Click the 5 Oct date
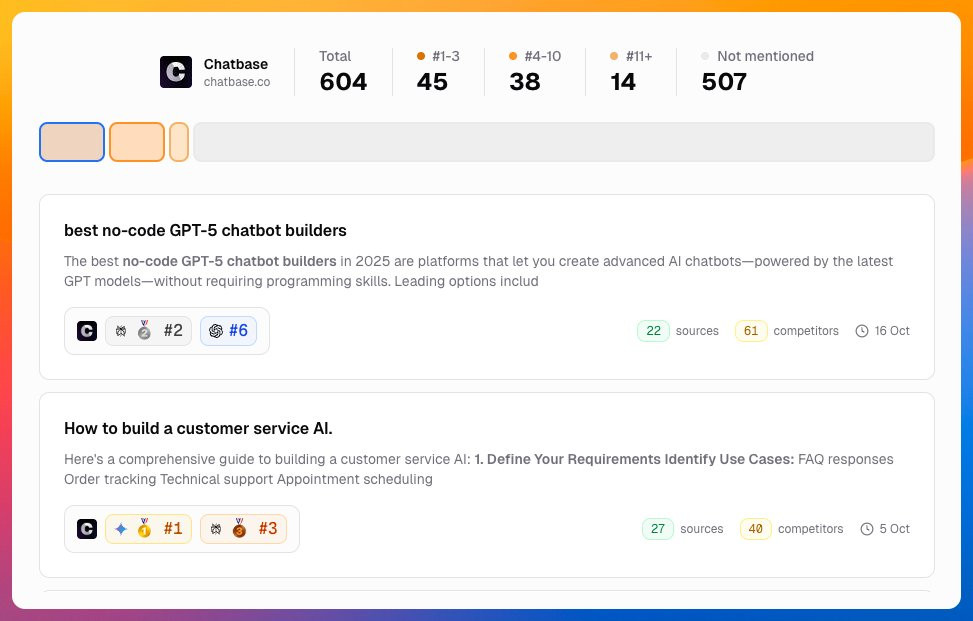The image size is (973, 621). coord(894,529)
